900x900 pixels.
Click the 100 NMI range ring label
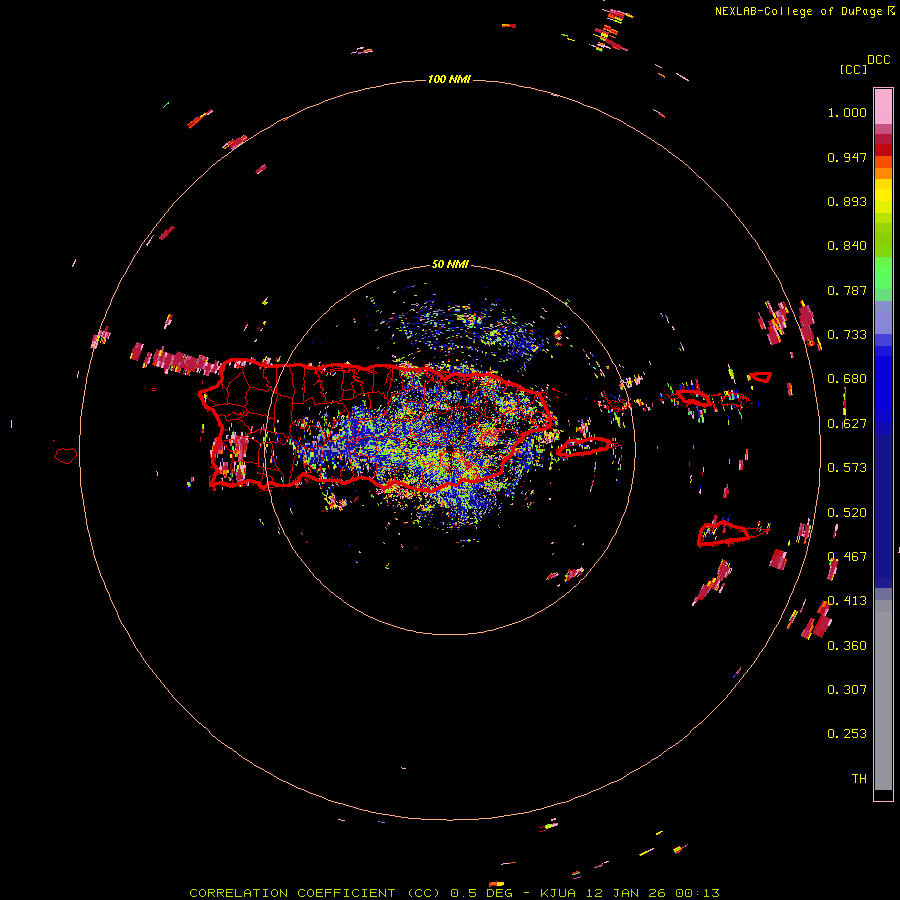pos(449,79)
